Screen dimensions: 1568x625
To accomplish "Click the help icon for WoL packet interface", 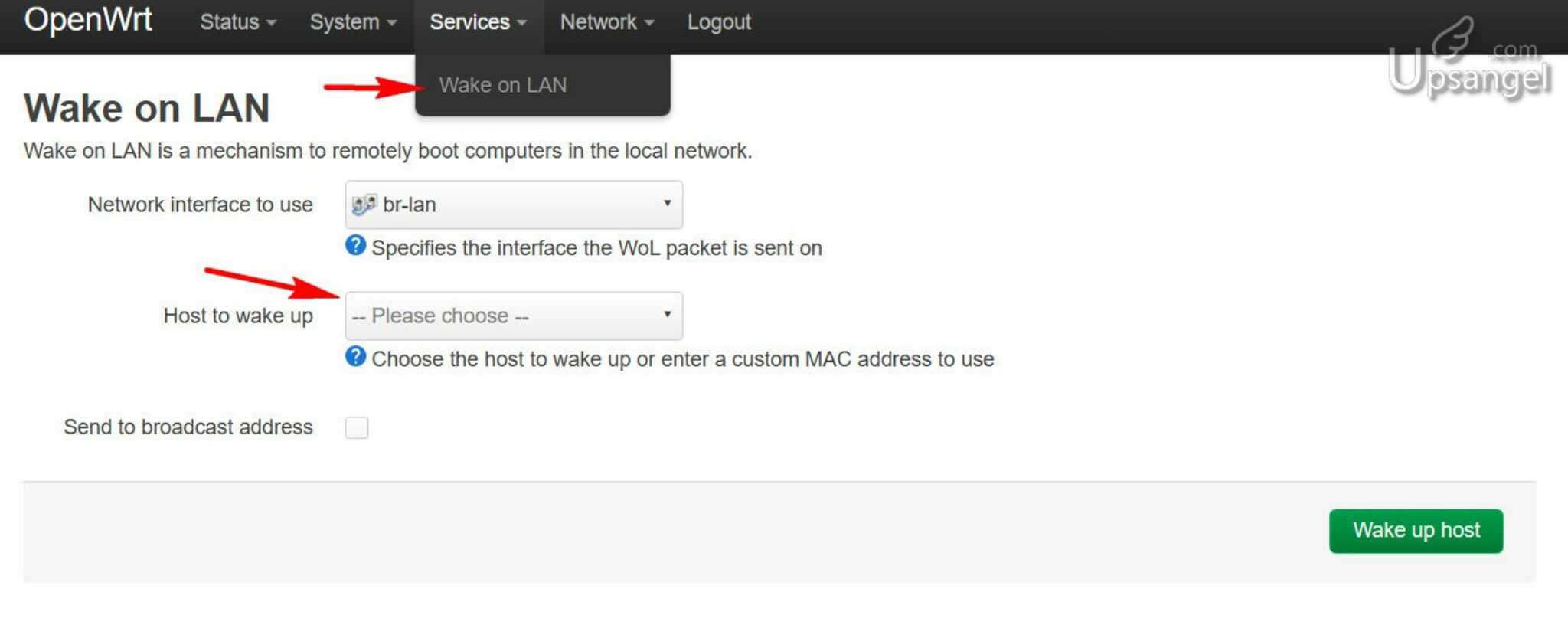I will [355, 247].
